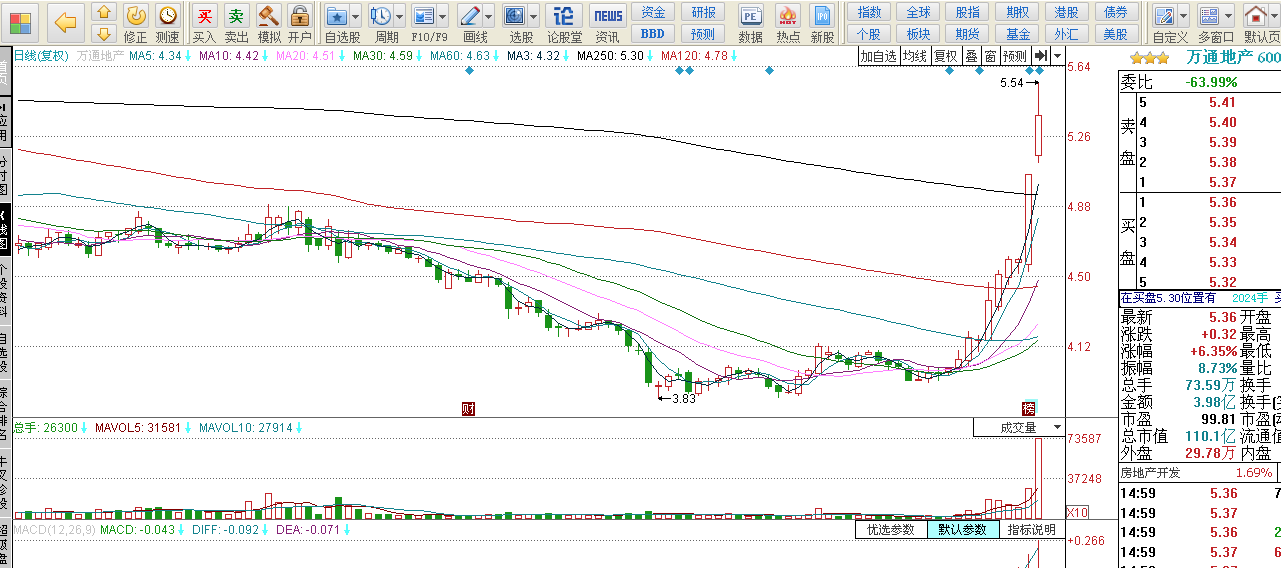The image size is (1281, 568).
Task: Expand the F10/F9 dropdown arrow
Action: tap(444, 17)
